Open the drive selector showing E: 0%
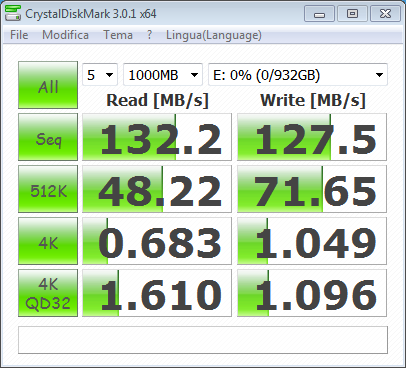The height and width of the screenshot is (368, 406). (298, 75)
